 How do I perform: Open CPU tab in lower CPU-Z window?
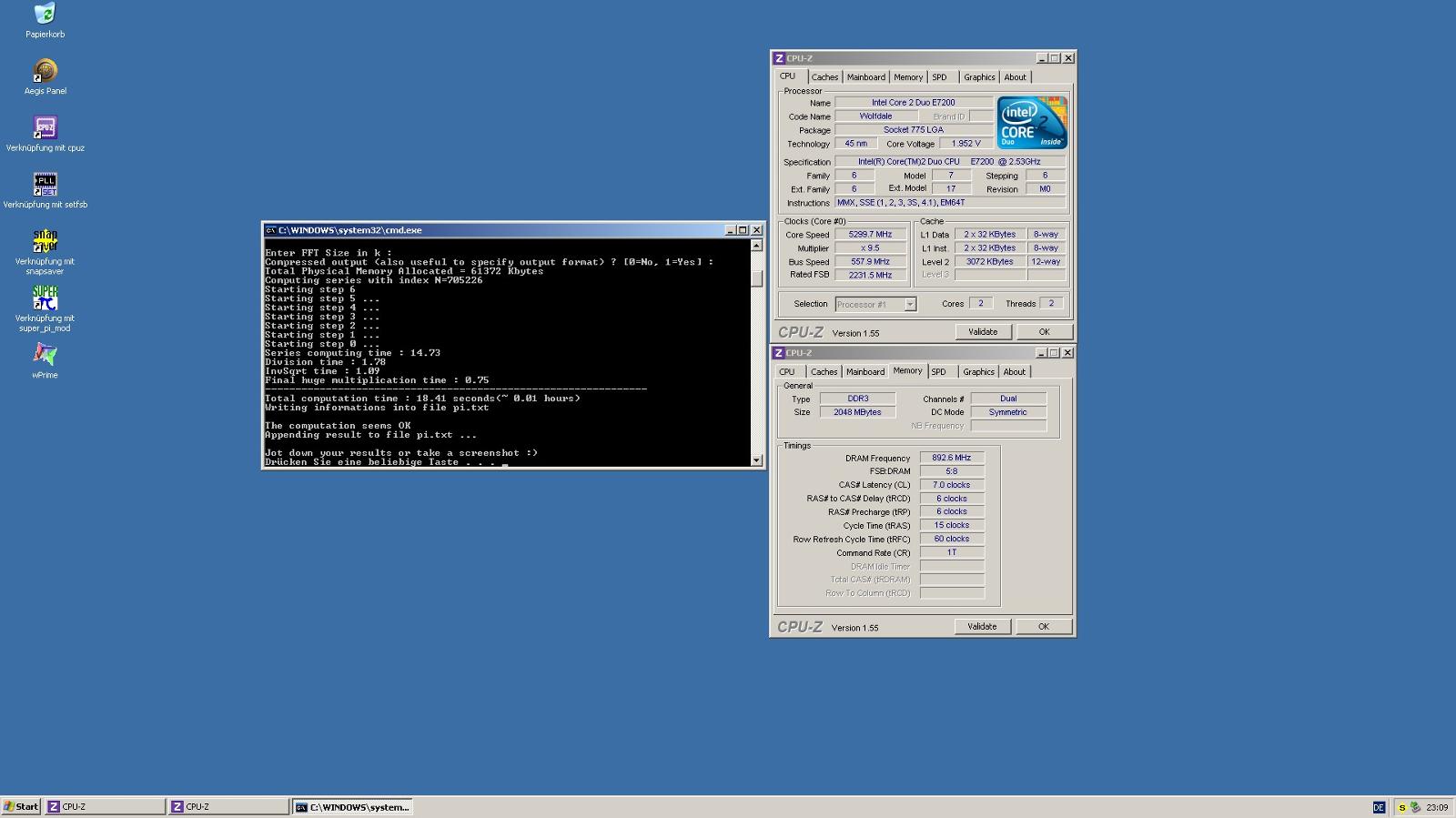pos(787,372)
